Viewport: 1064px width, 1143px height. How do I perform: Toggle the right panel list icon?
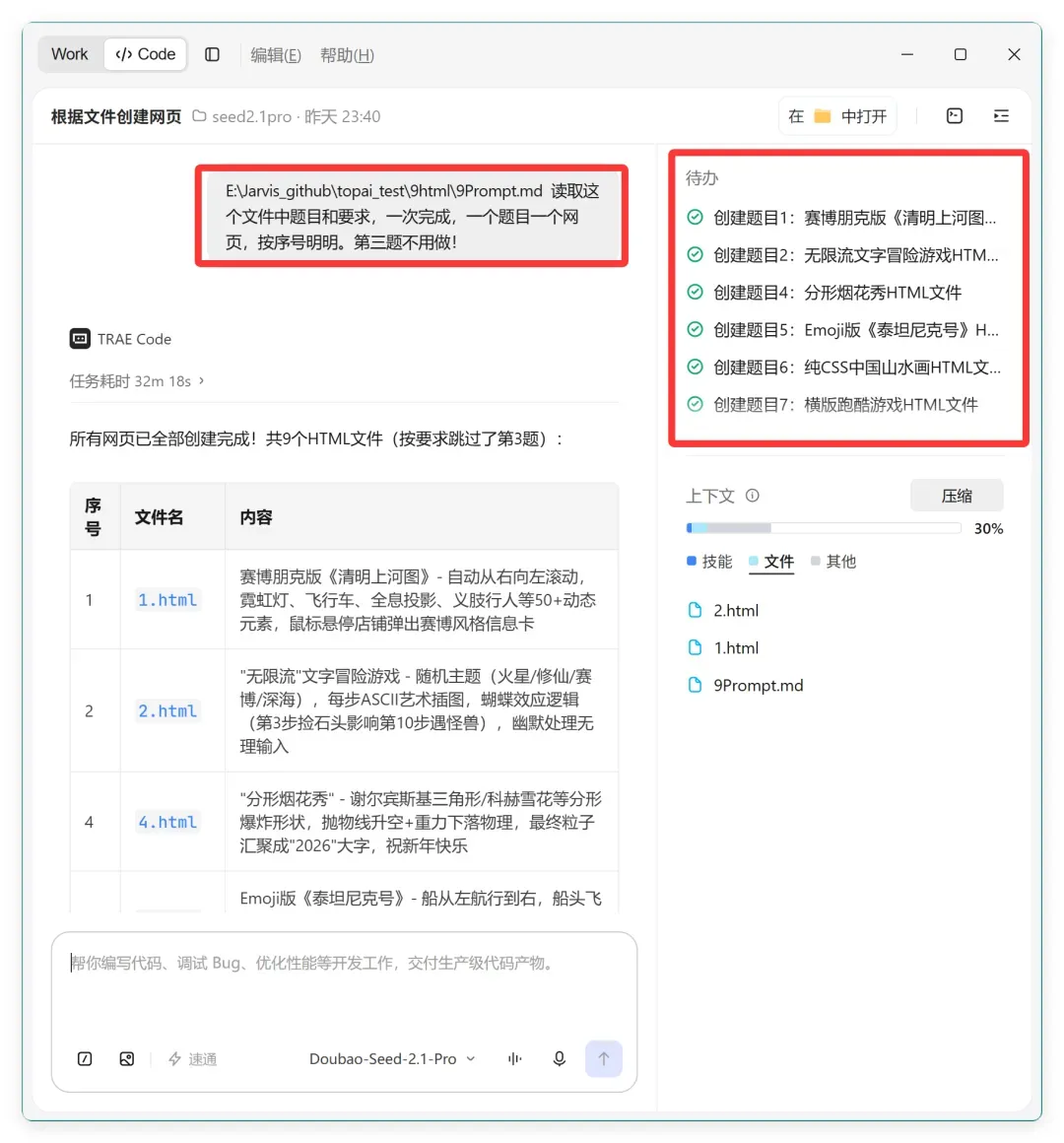click(1001, 116)
